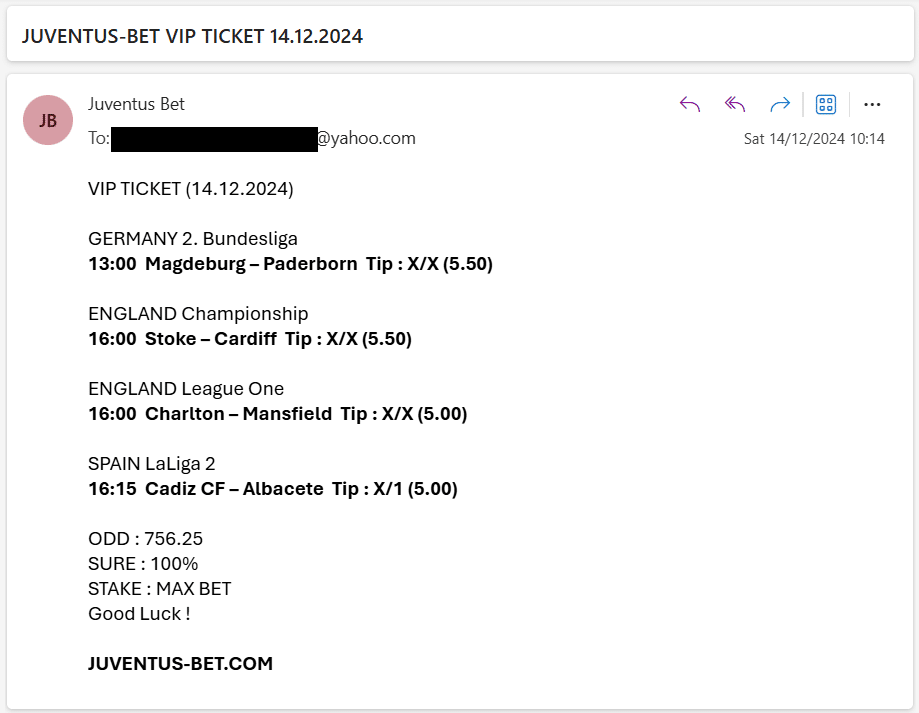Click the Stoke – Cardiff tip line
This screenshot has height=713, width=919.
[x=250, y=339]
